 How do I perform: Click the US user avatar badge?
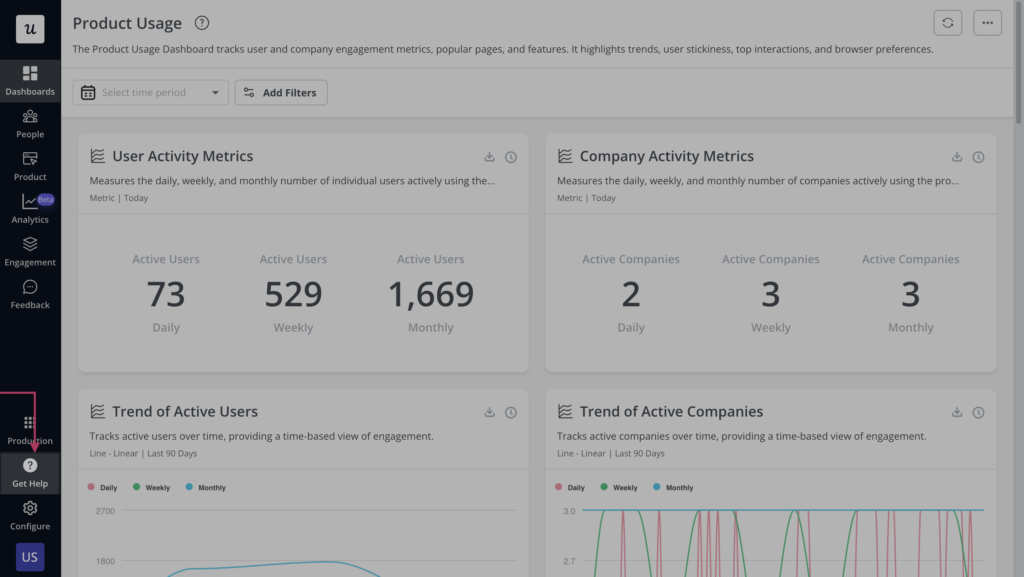tap(30, 557)
